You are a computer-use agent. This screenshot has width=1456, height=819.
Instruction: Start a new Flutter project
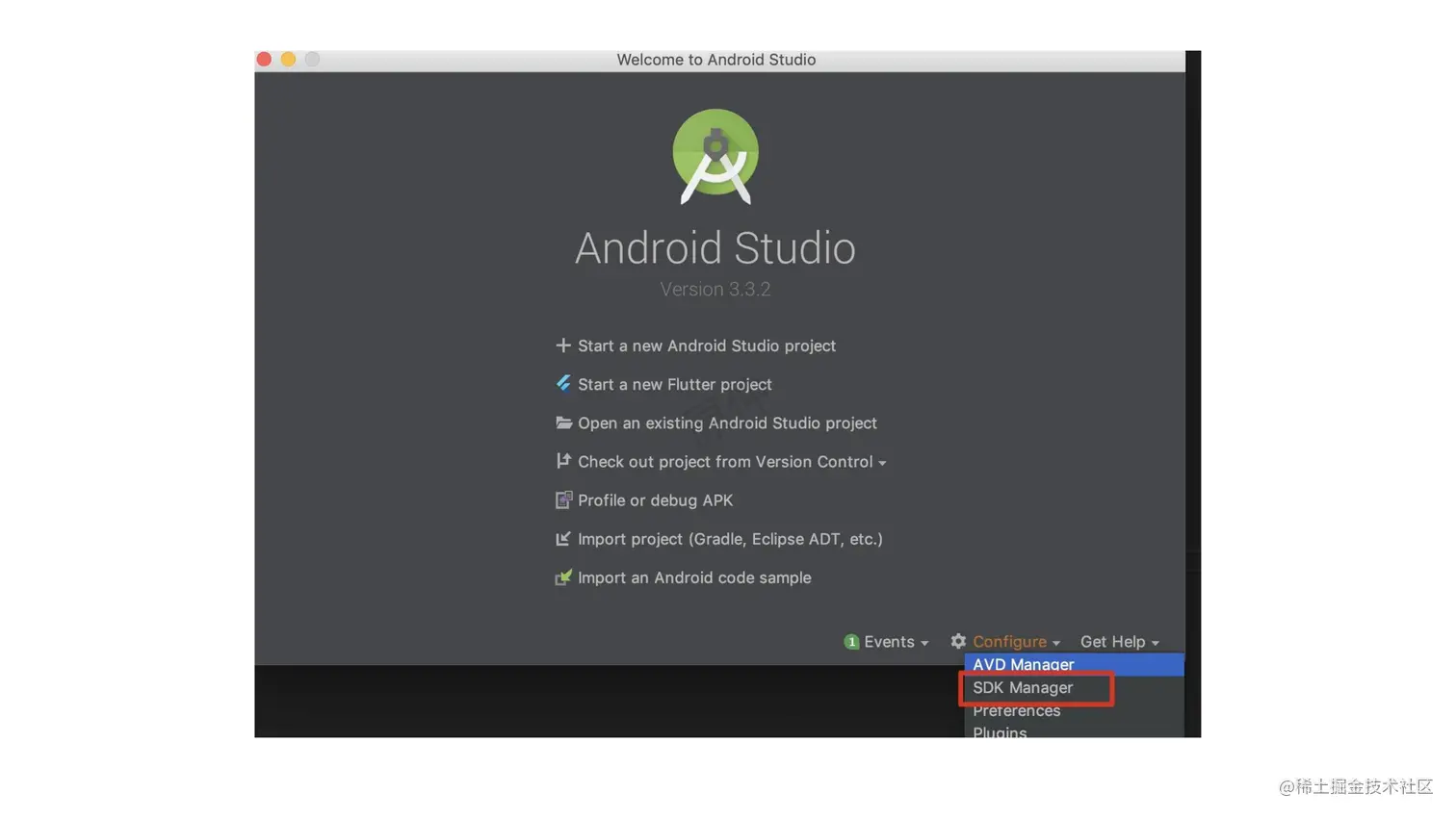pyautogui.click(x=675, y=384)
